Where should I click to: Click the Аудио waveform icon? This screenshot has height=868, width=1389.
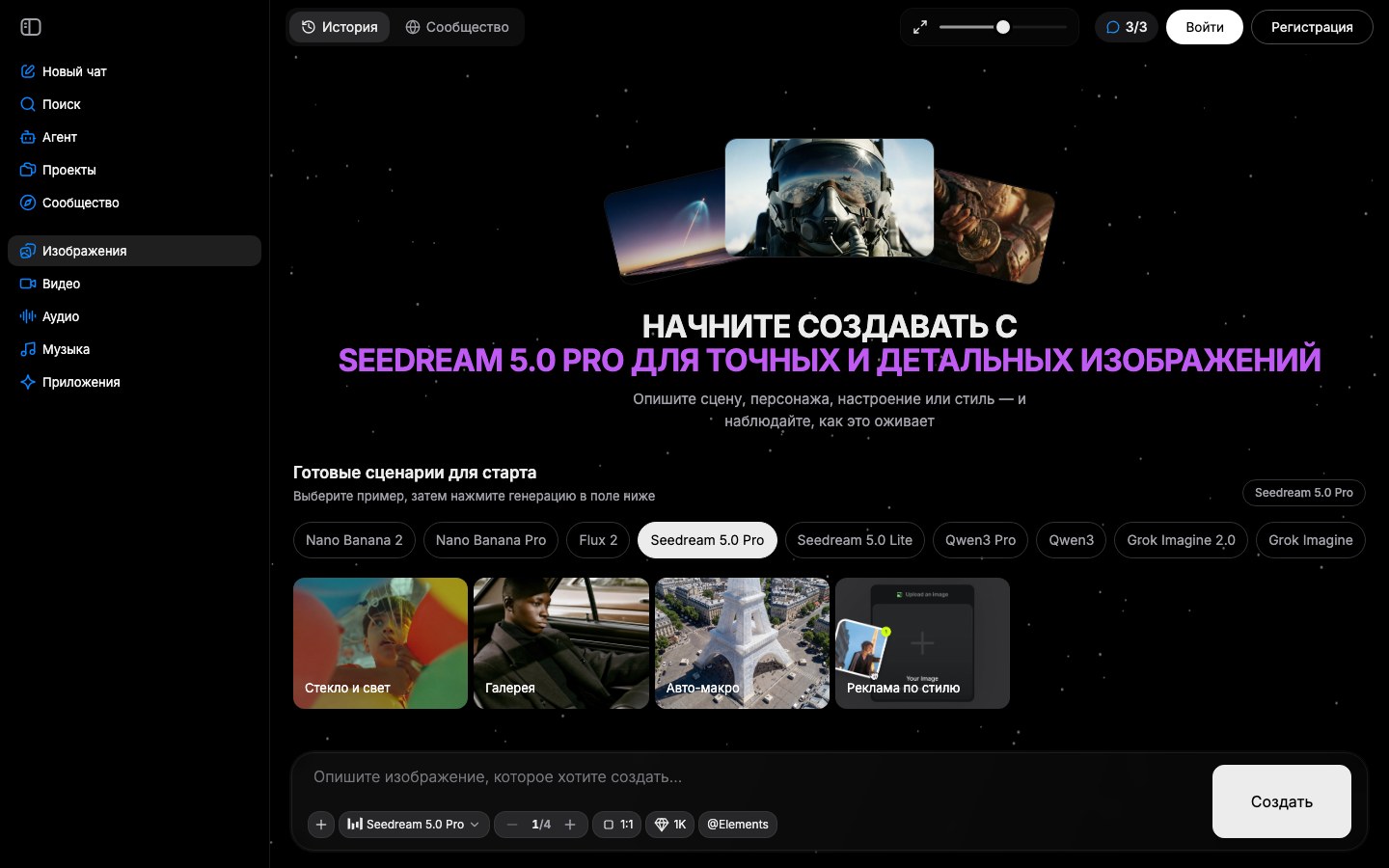click(28, 316)
